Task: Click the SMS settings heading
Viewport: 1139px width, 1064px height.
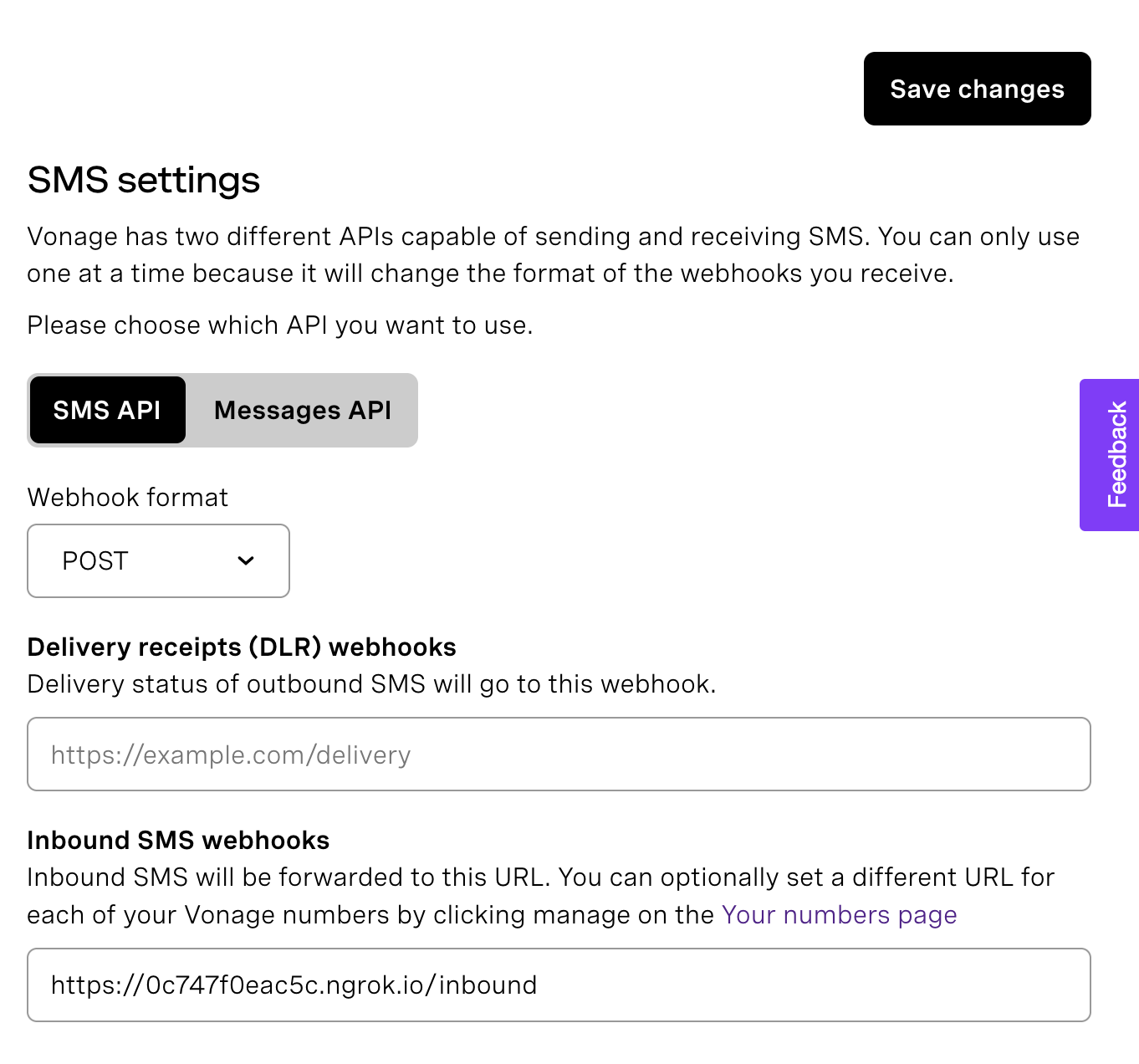Action: [144, 180]
